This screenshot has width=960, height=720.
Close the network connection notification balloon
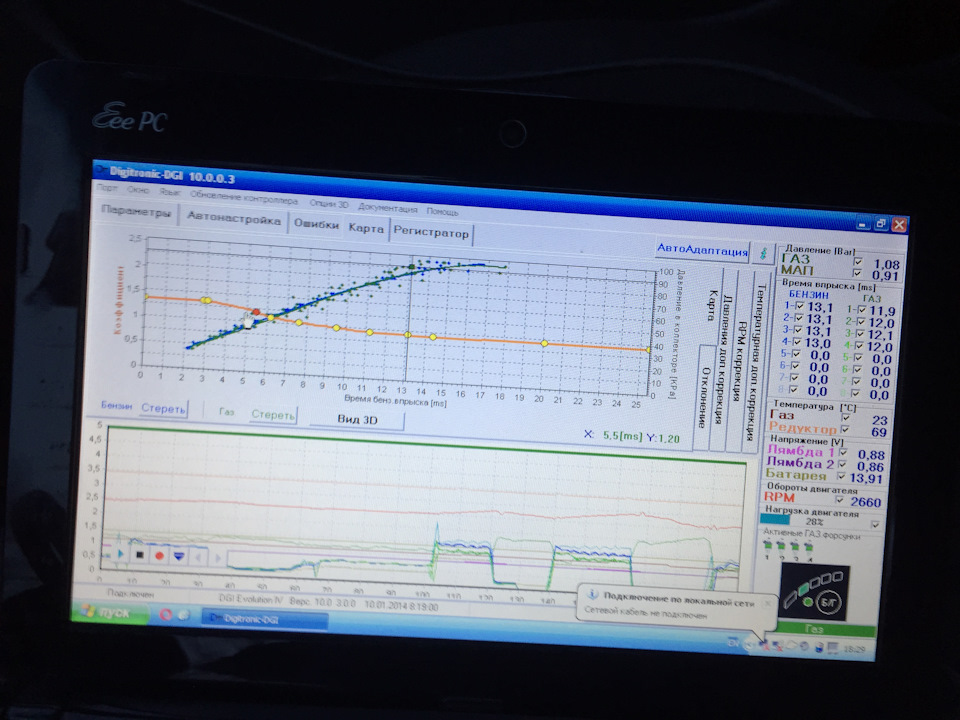[766, 603]
